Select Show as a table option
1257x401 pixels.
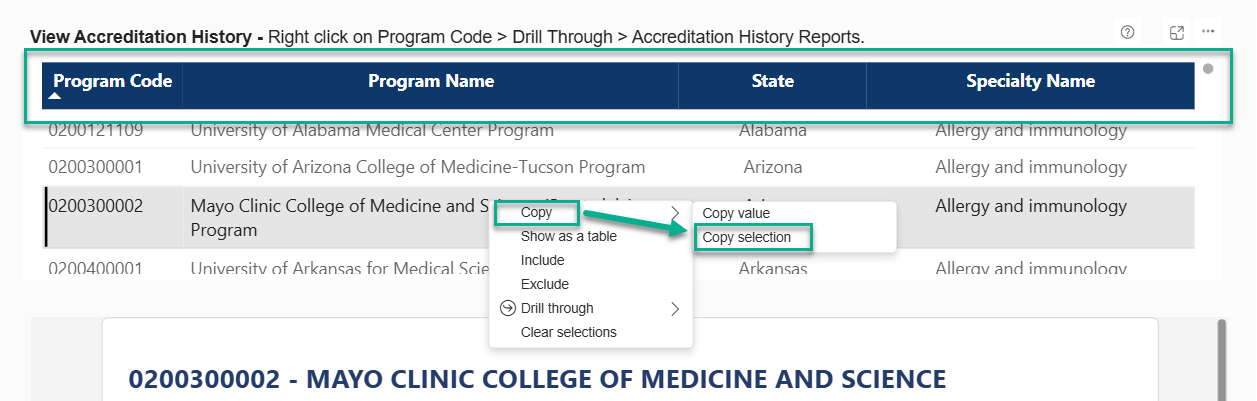point(569,236)
